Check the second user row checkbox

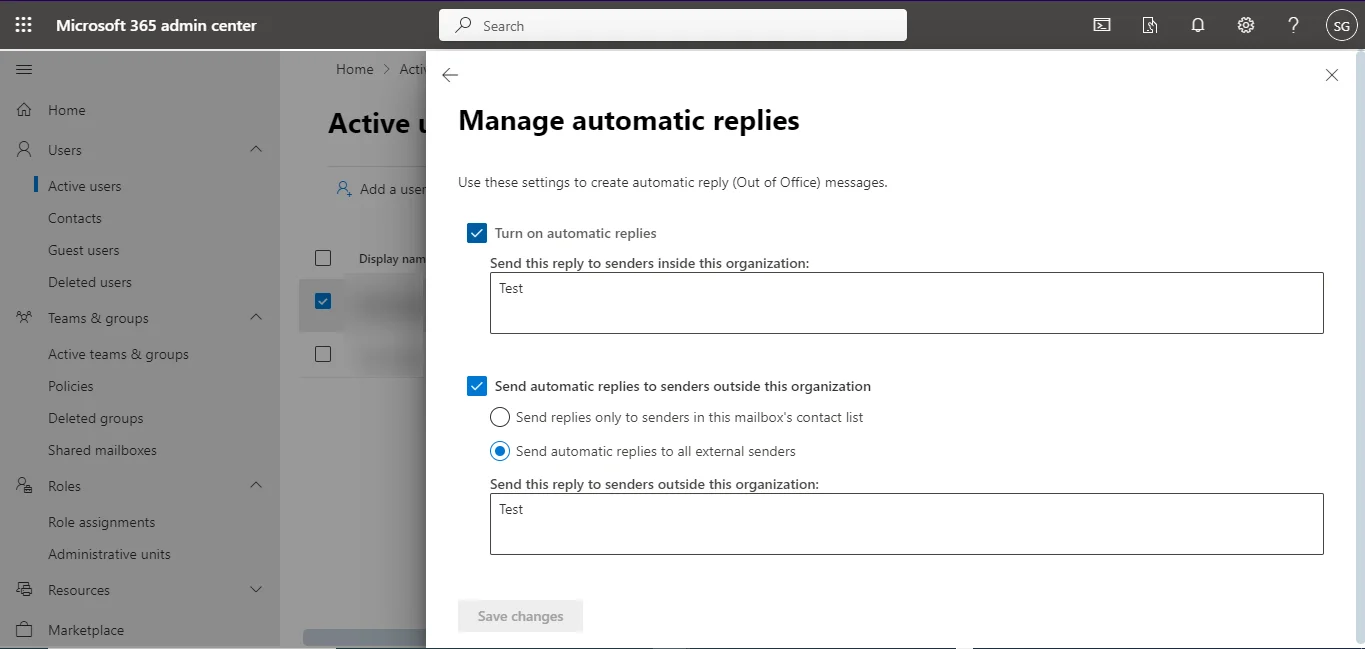(323, 354)
